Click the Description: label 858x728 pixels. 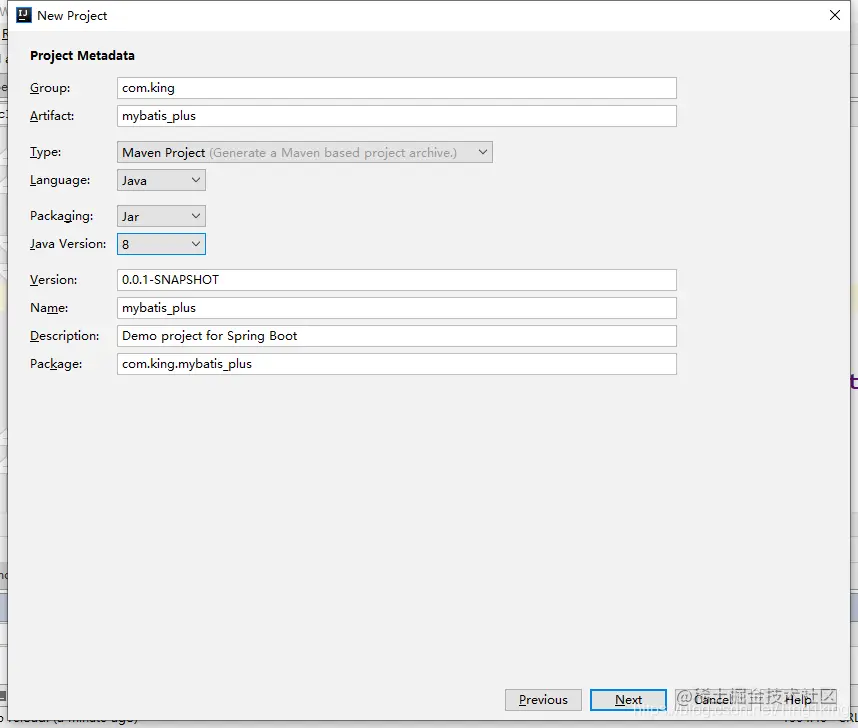pos(65,336)
